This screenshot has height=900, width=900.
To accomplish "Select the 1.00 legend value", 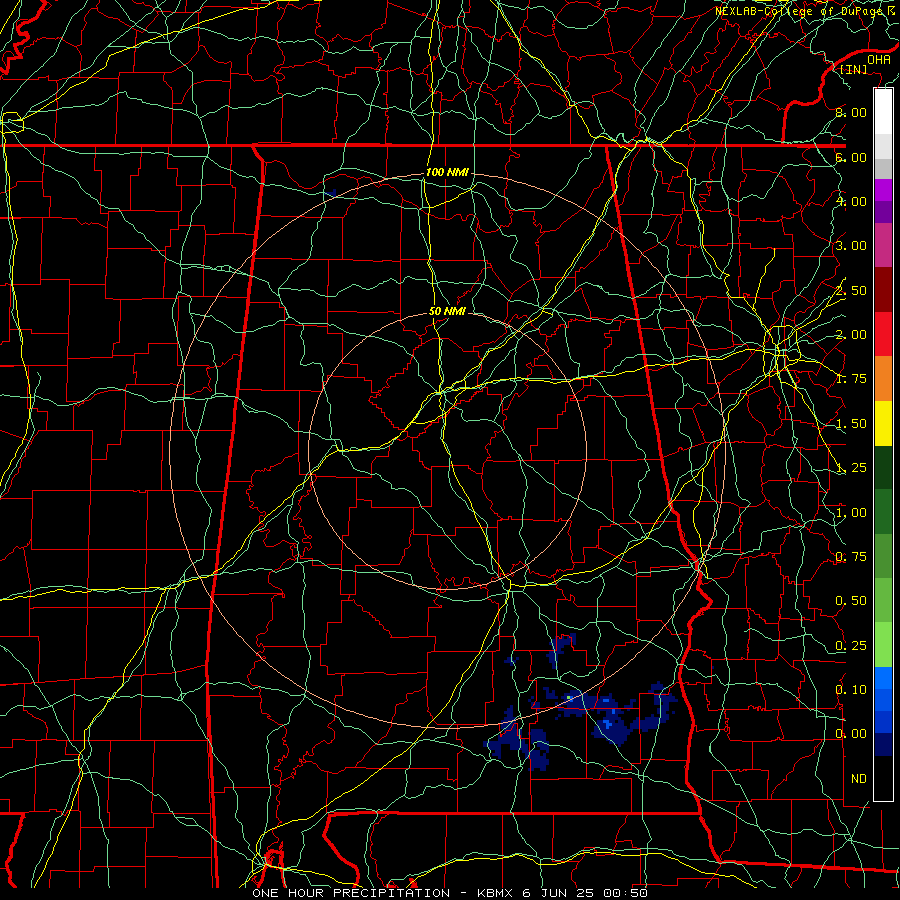I will (x=851, y=513).
